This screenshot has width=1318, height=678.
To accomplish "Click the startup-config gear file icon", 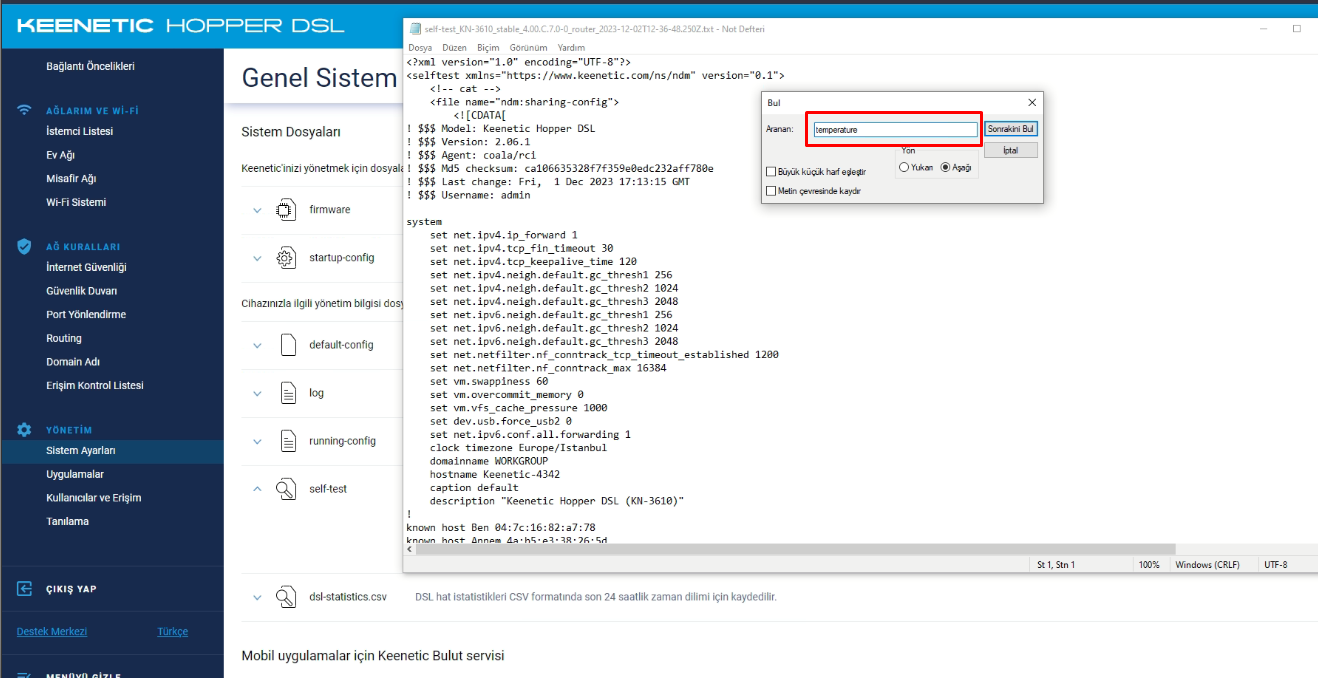I will click(x=285, y=258).
